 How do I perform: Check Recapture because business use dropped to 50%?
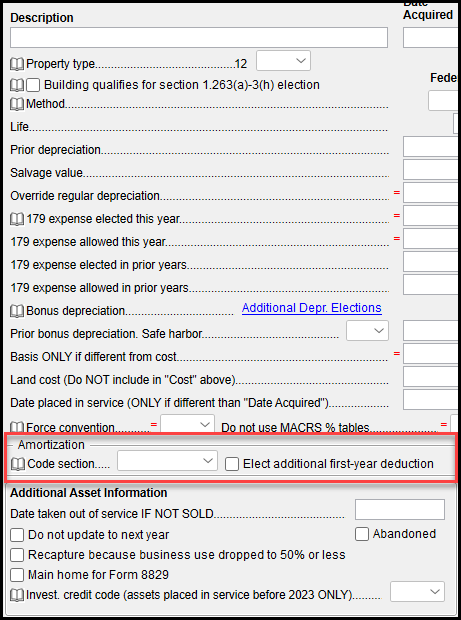[17, 555]
